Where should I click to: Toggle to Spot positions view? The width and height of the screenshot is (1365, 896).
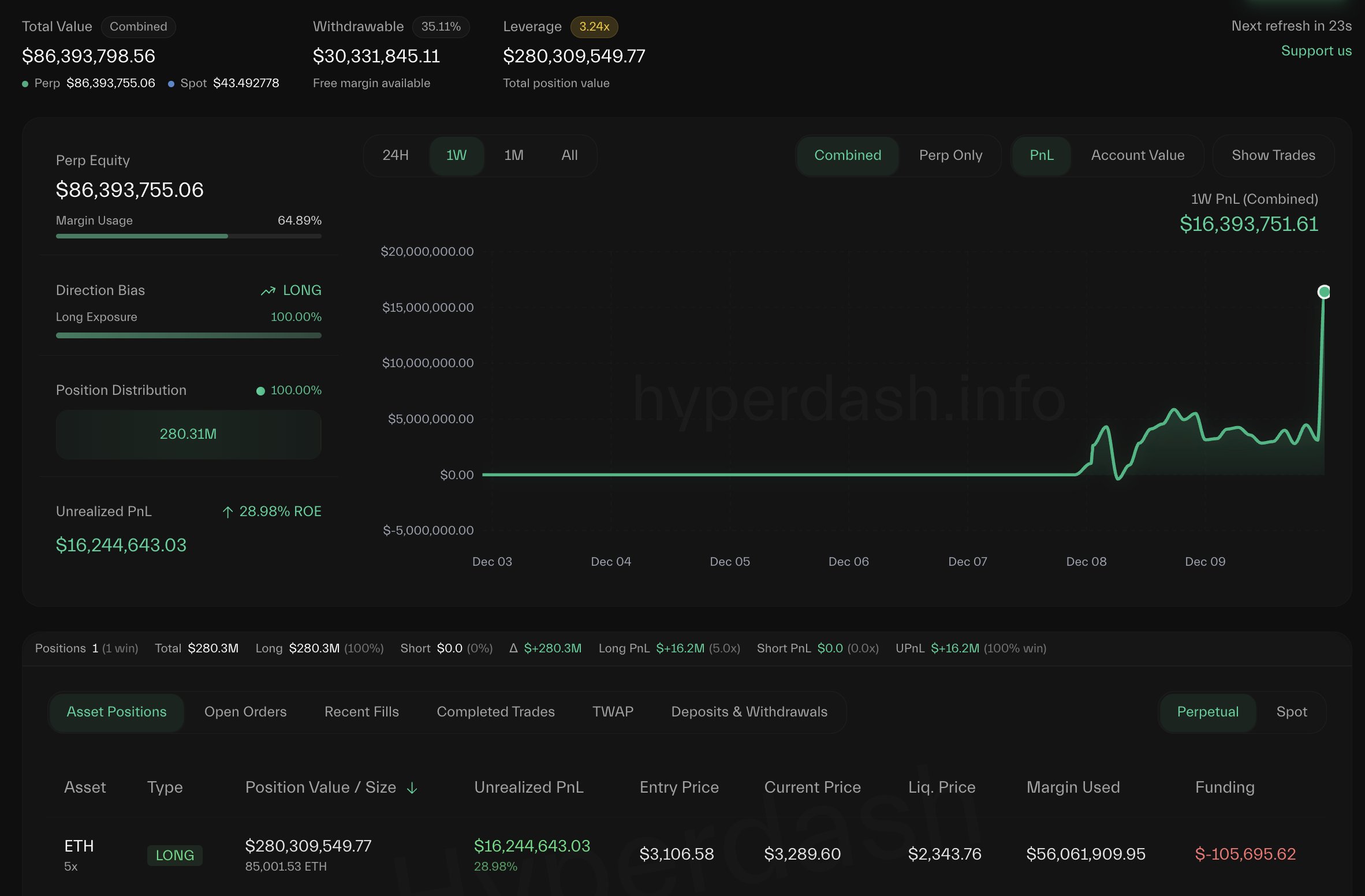pyautogui.click(x=1291, y=712)
